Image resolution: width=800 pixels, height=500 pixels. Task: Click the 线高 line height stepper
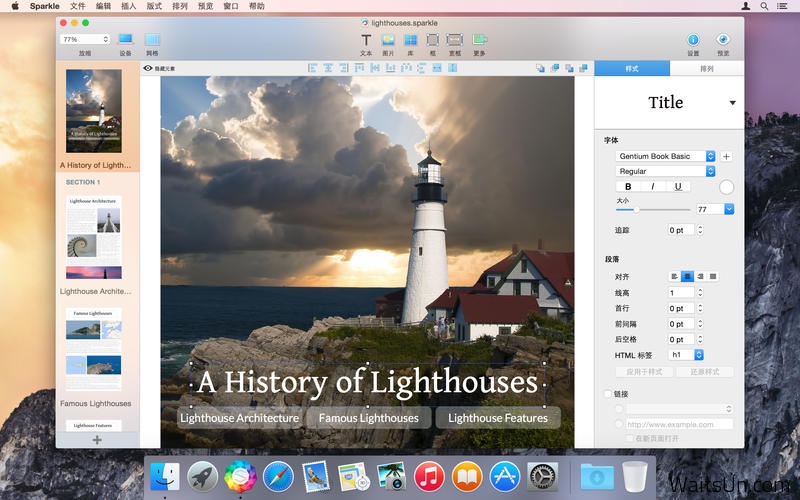[700, 292]
